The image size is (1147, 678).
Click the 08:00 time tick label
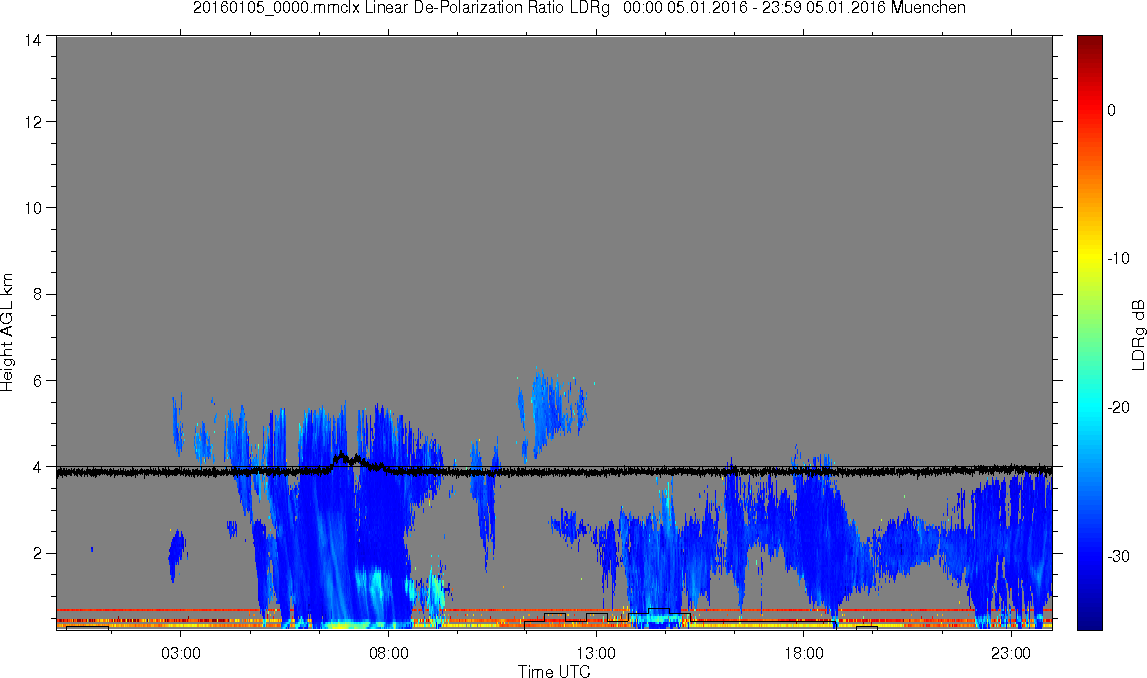[x=388, y=653]
